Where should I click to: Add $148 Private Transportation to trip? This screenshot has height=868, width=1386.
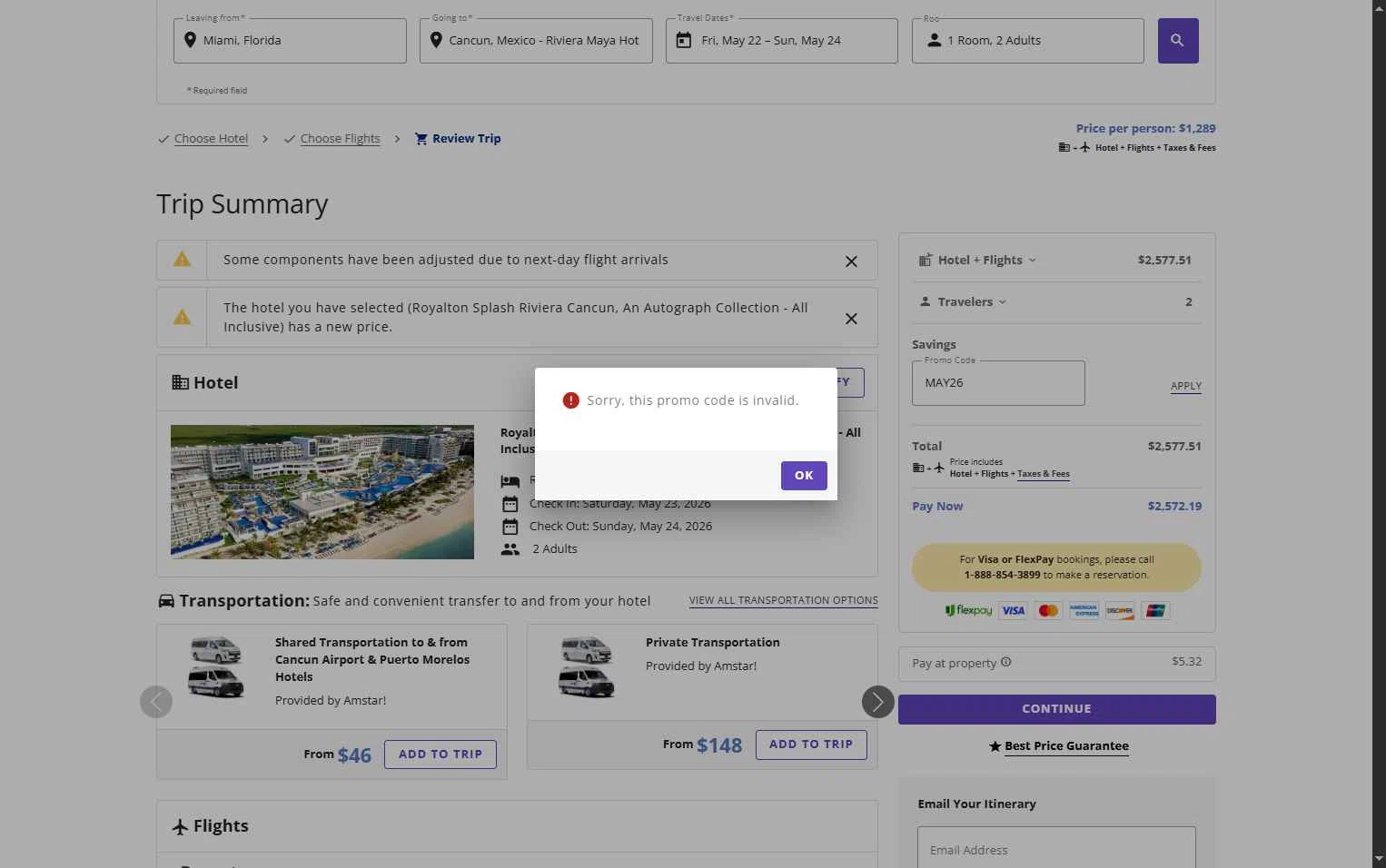coord(811,745)
